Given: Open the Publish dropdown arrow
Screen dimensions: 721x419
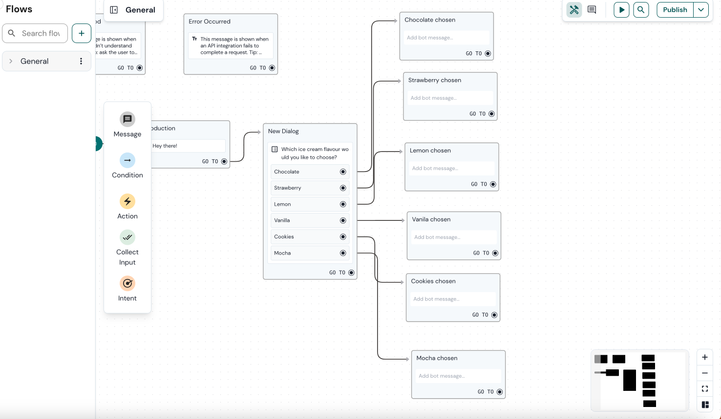Looking at the screenshot, I should click(x=701, y=10).
